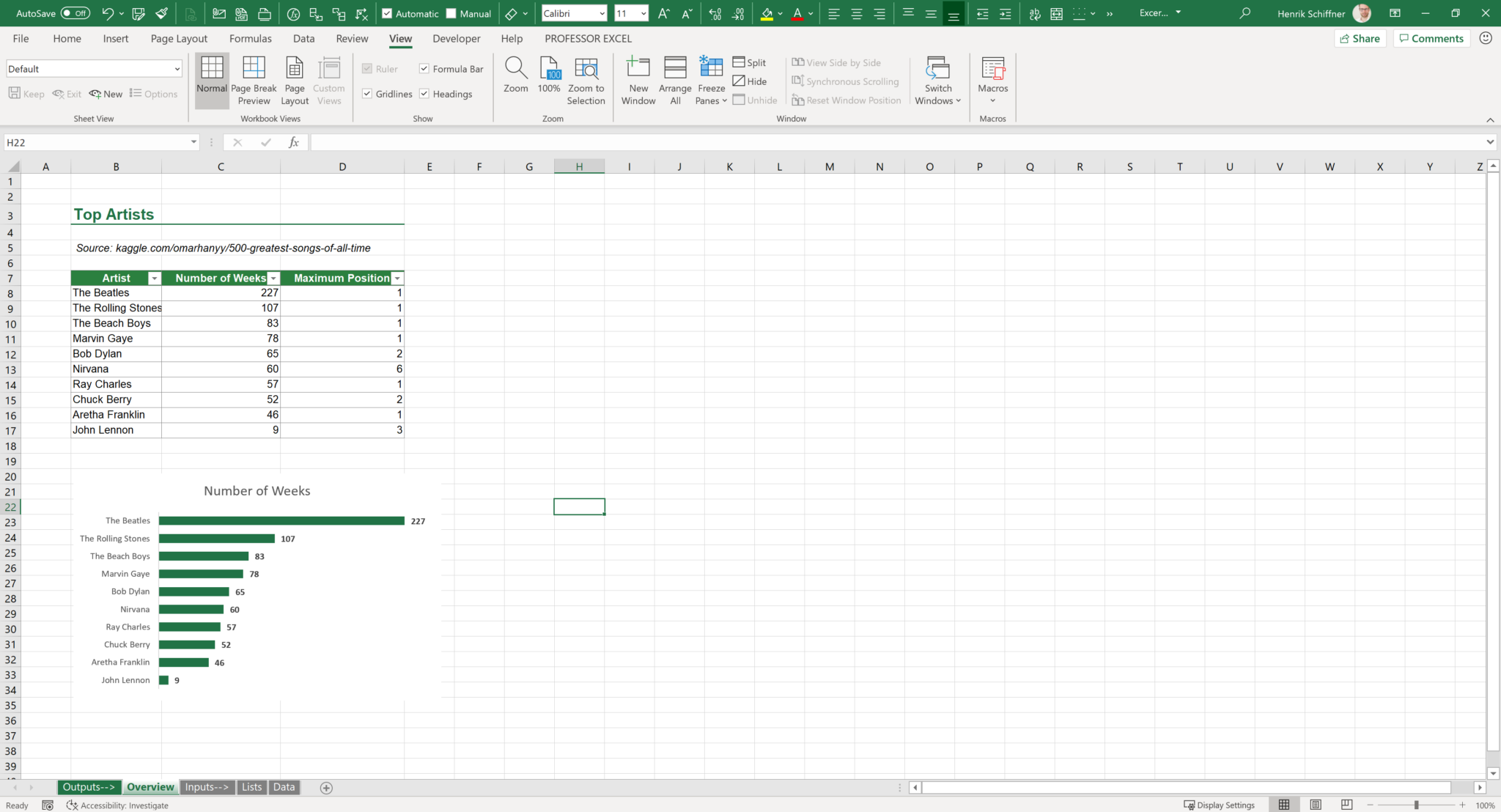Open the Zoom dialog
Image resolution: width=1501 pixels, height=812 pixels.
(x=515, y=77)
